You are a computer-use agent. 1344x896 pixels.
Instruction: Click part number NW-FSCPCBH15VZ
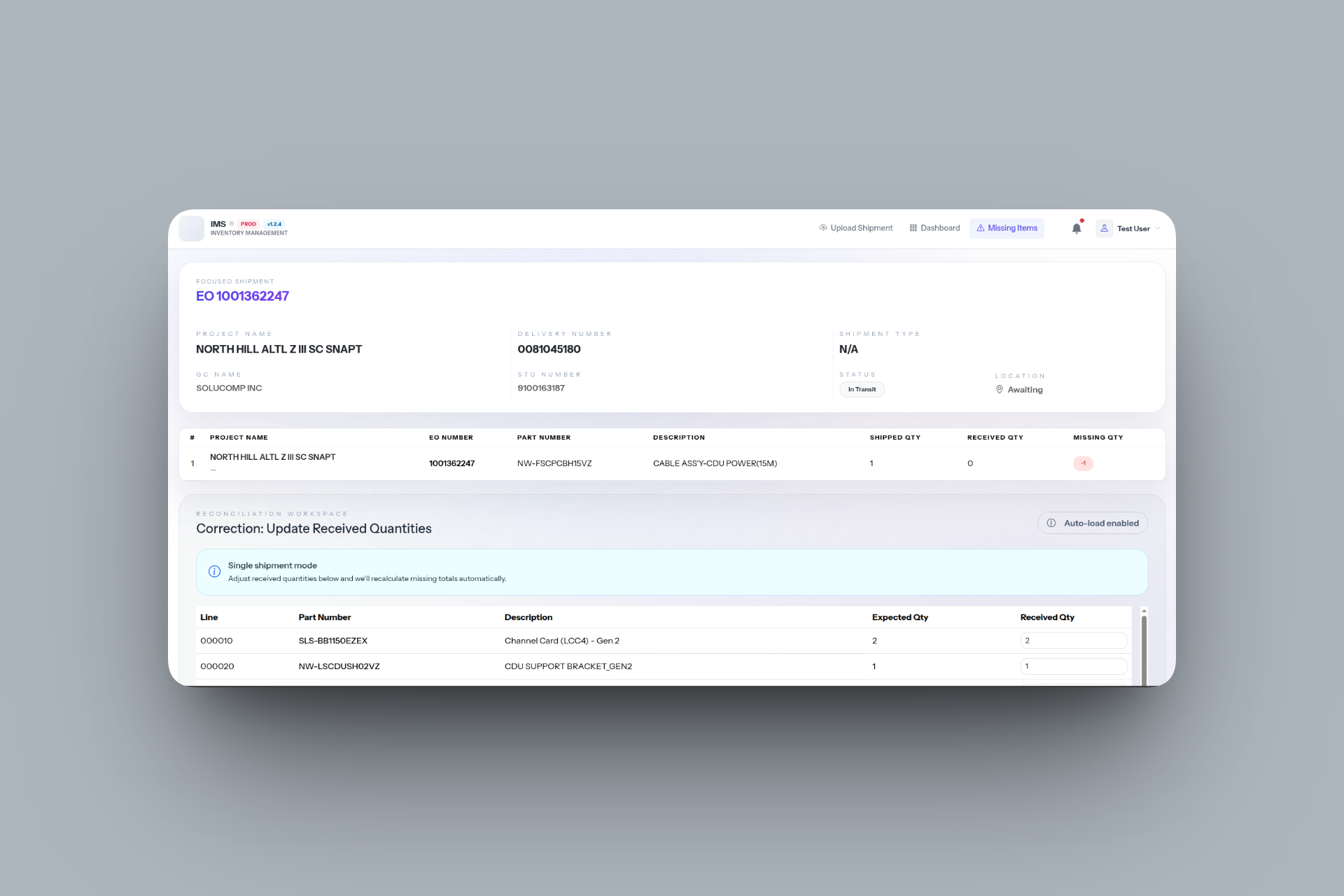[554, 463]
